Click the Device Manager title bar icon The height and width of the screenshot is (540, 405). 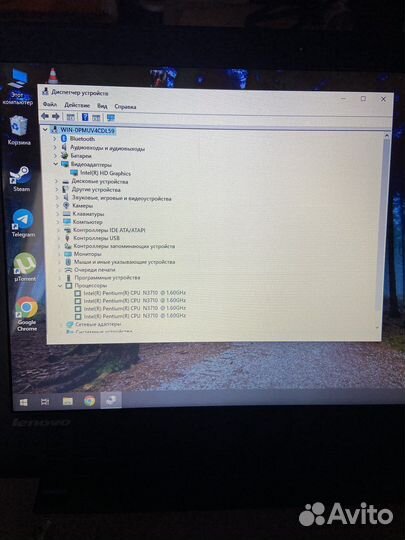pyautogui.click(x=45, y=91)
